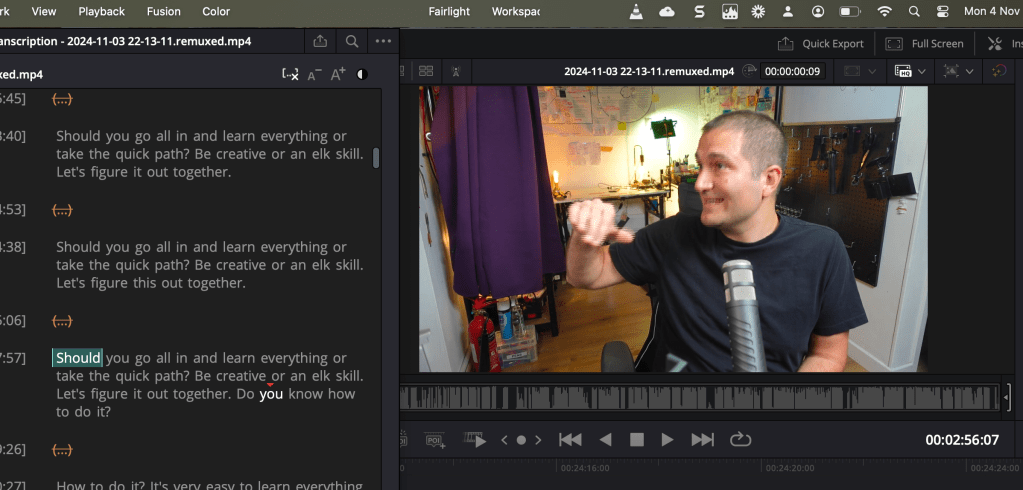Image resolution: width=1023 pixels, height=490 pixels.
Task: Jump to the first frame
Action: click(x=570, y=440)
